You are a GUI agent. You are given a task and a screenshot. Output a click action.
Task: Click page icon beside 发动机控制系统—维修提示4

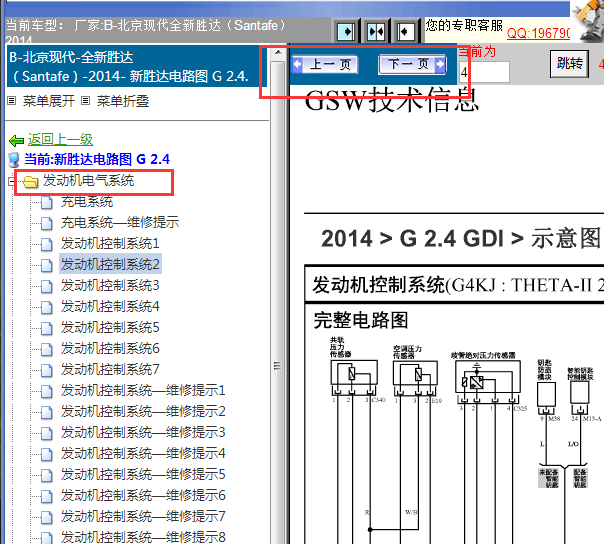[47, 454]
